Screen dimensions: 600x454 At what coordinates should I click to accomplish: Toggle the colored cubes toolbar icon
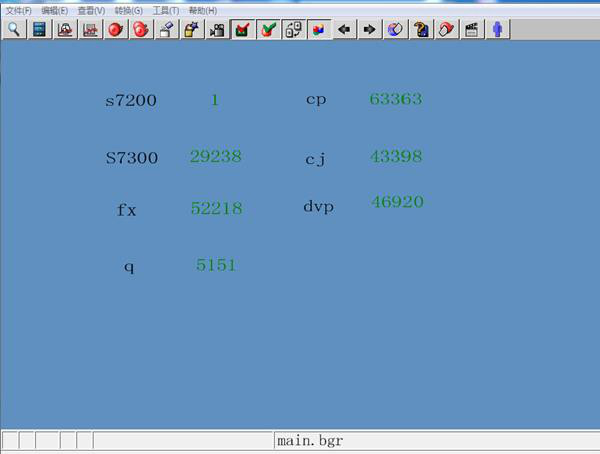point(319,29)
